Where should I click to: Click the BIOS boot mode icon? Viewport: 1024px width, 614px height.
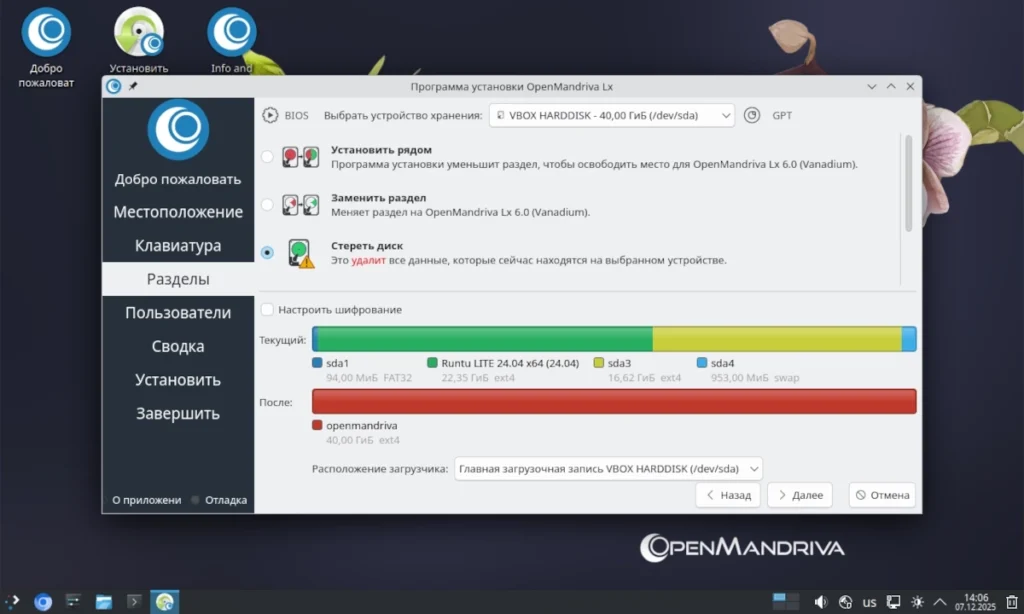(x=270, y=115)
